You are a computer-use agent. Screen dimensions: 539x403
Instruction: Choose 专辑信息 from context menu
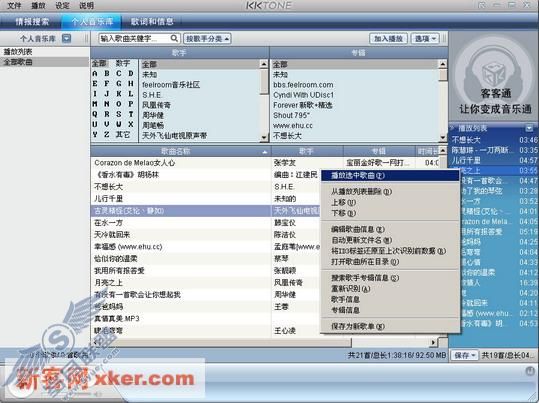(390, 310)
